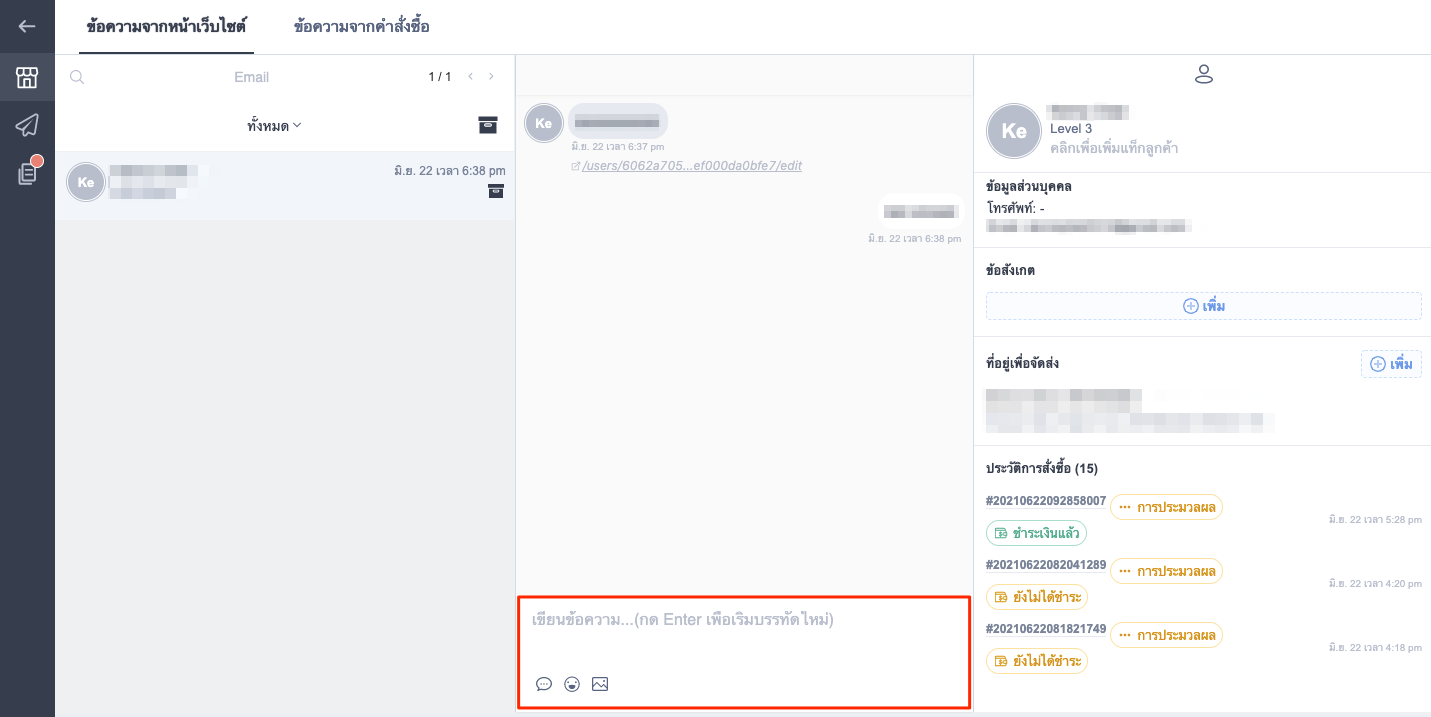Click เพิ่ม button beside ที่อยู่เพื่อจัดส่ง
1431x717 pixels.
(1391, 364)
